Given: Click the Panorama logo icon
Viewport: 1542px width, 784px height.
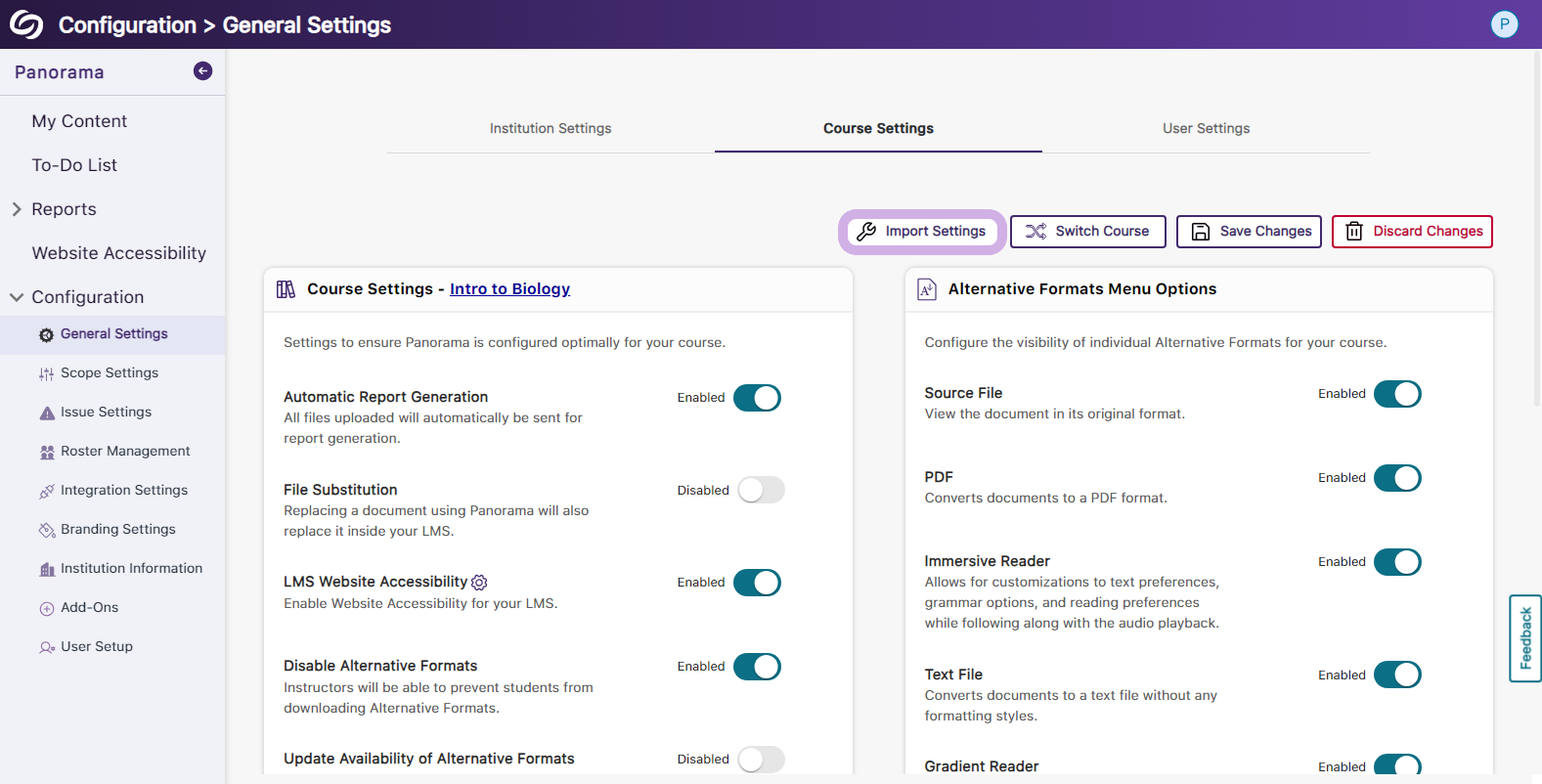Looking at the screenshot, I should pos(26,24).
